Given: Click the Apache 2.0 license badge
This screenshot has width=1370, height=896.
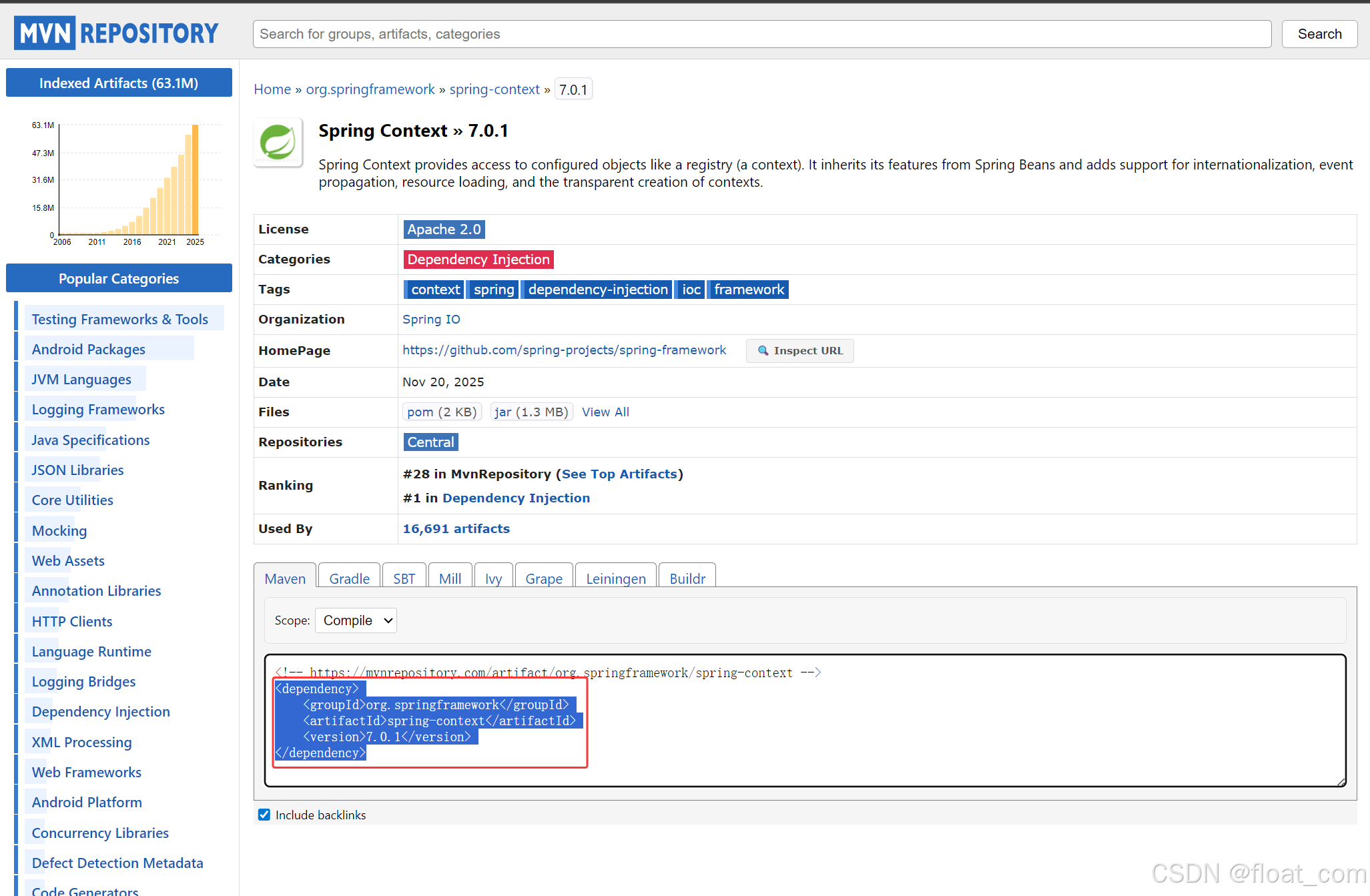Looking at the screenshot, I should click(x=444, y=230).
